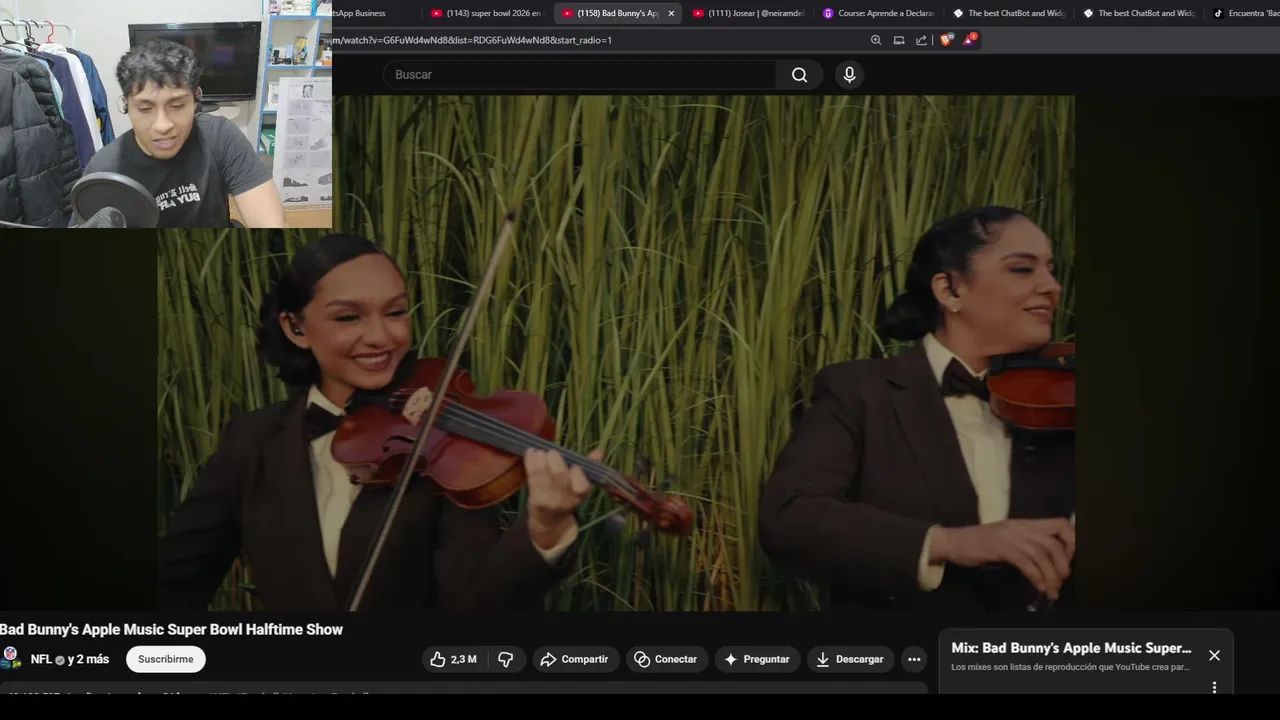The height and width of the screenshot is (720, 1280).
Task: Switch to first The best ChatBot tab
Action: click(1008, 13)
